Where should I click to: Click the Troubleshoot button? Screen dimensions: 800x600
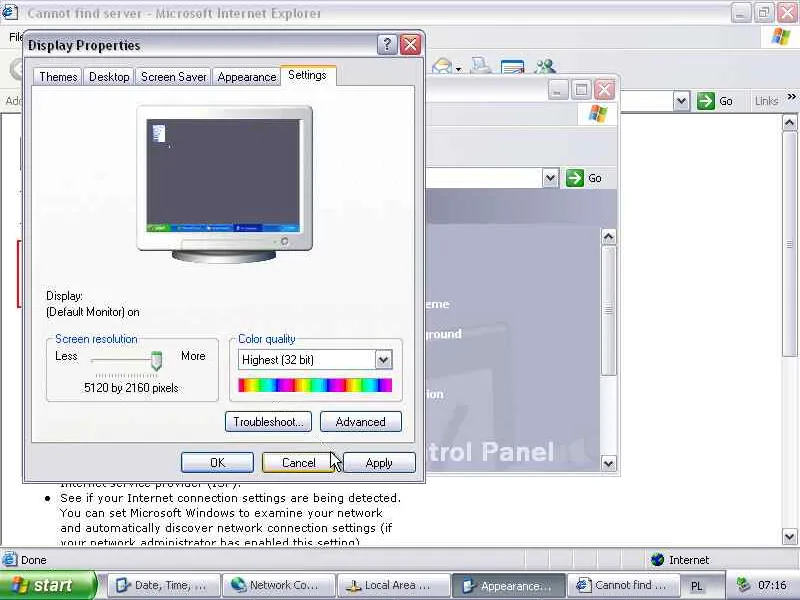click(x=268, y=422)
